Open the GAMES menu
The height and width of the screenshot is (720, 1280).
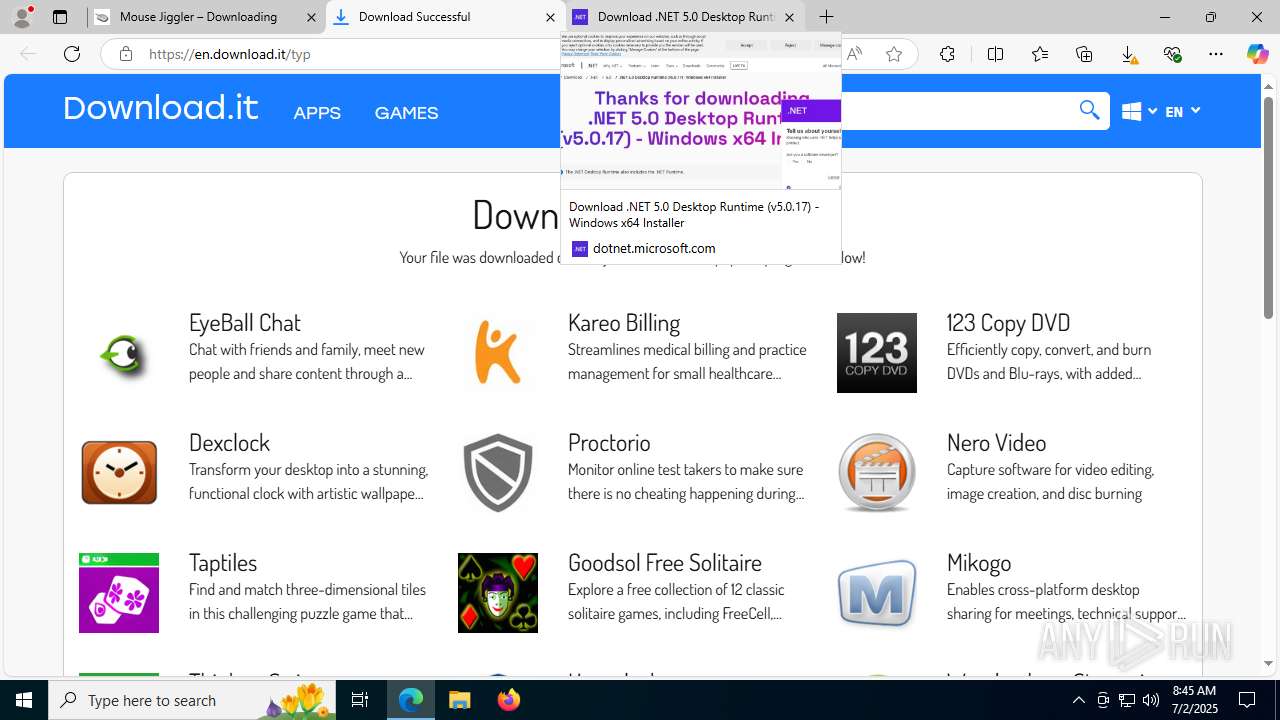coord(406,113)
